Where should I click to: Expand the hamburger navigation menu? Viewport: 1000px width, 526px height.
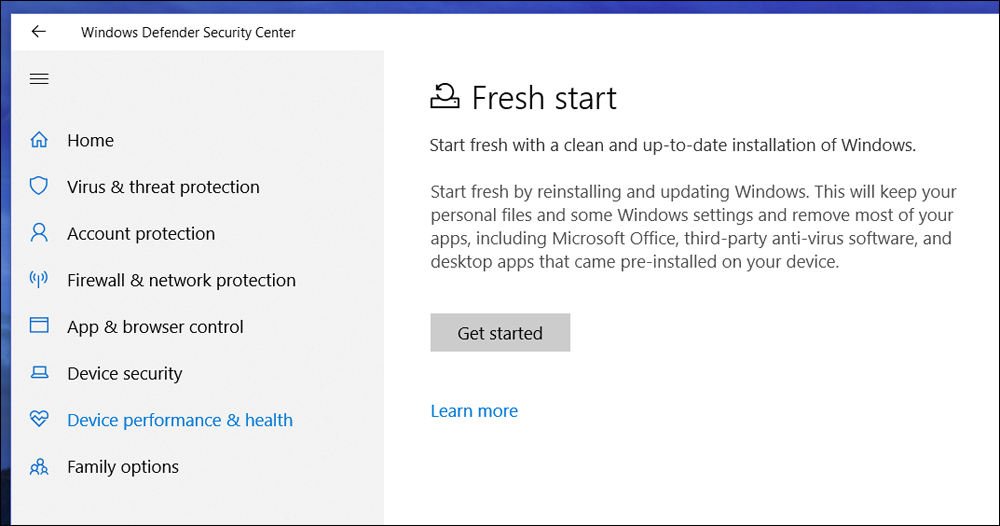pos(39,79)
